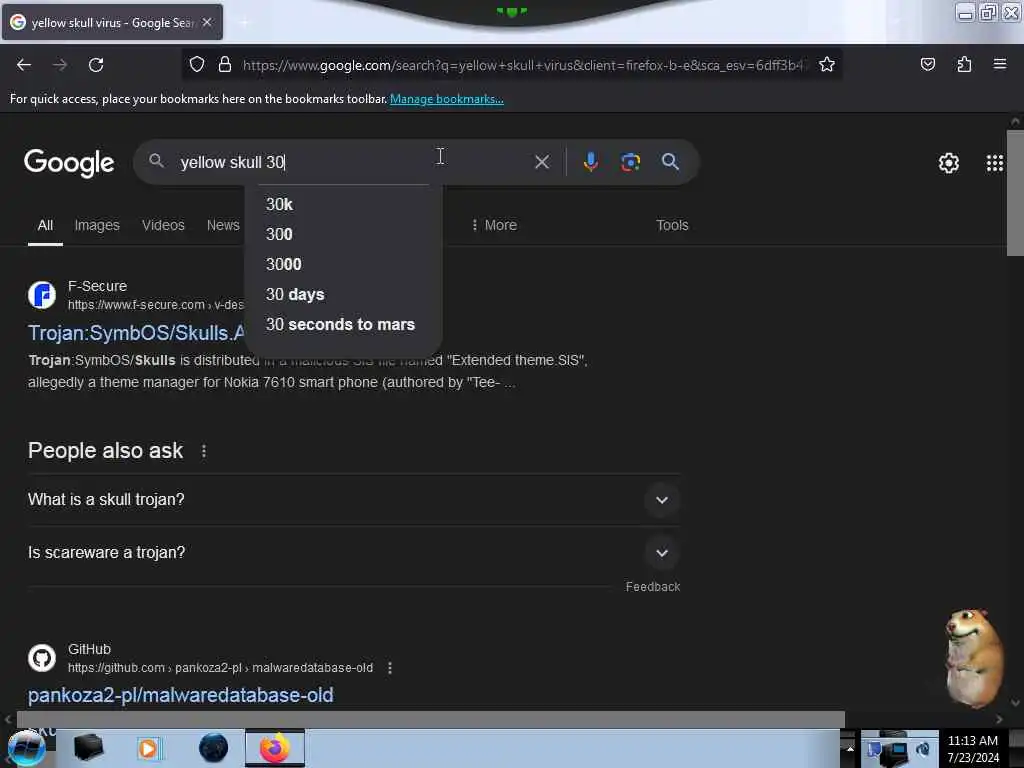Clear the search box with the X icon
Image resolution: width=1024 pixels, height=768 pixels.
click(542, 162)
